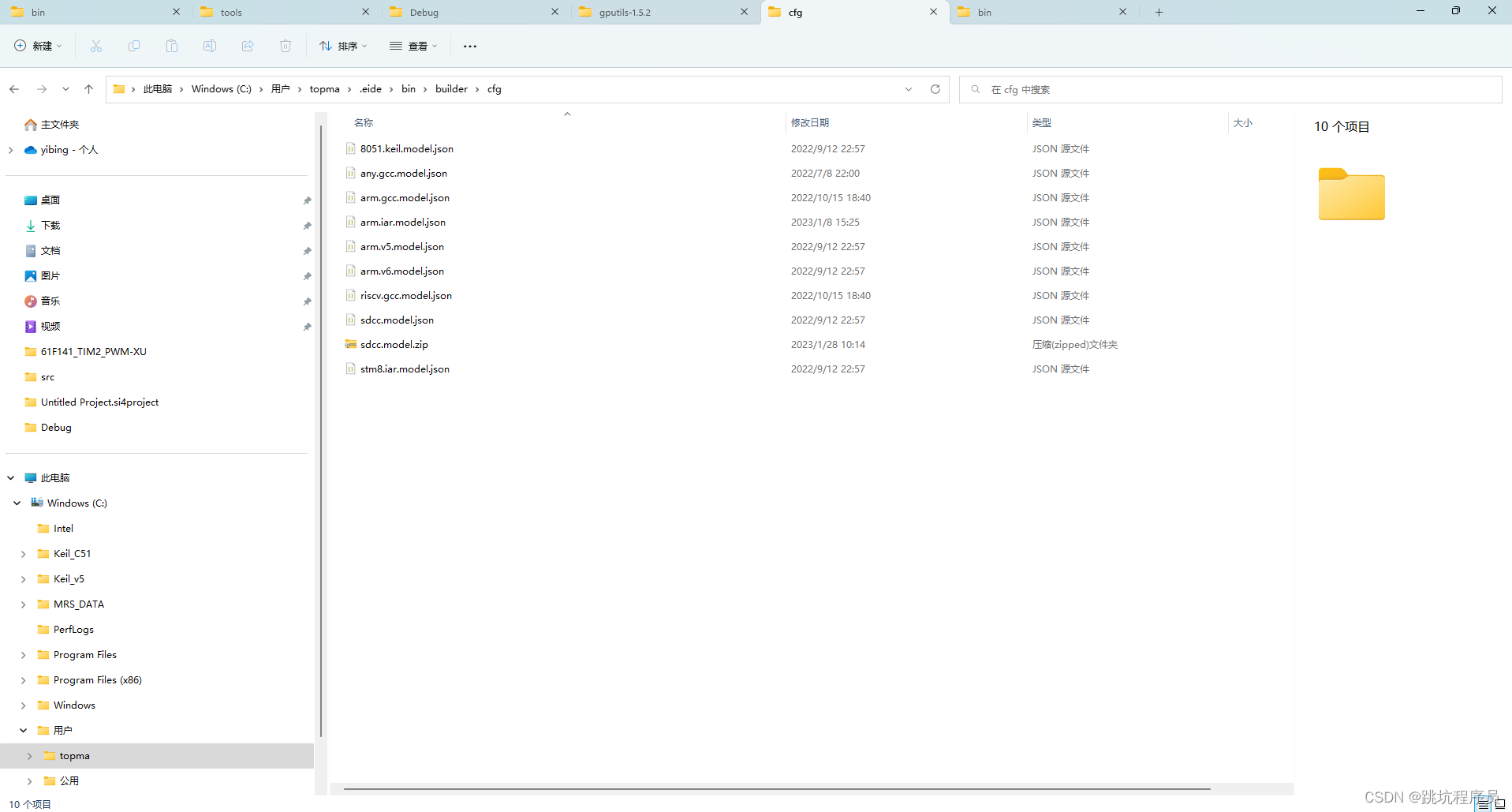Close the tools tab
This screenshot has height=812, width=1512.
pyautogui.click(x=366, y=12)
